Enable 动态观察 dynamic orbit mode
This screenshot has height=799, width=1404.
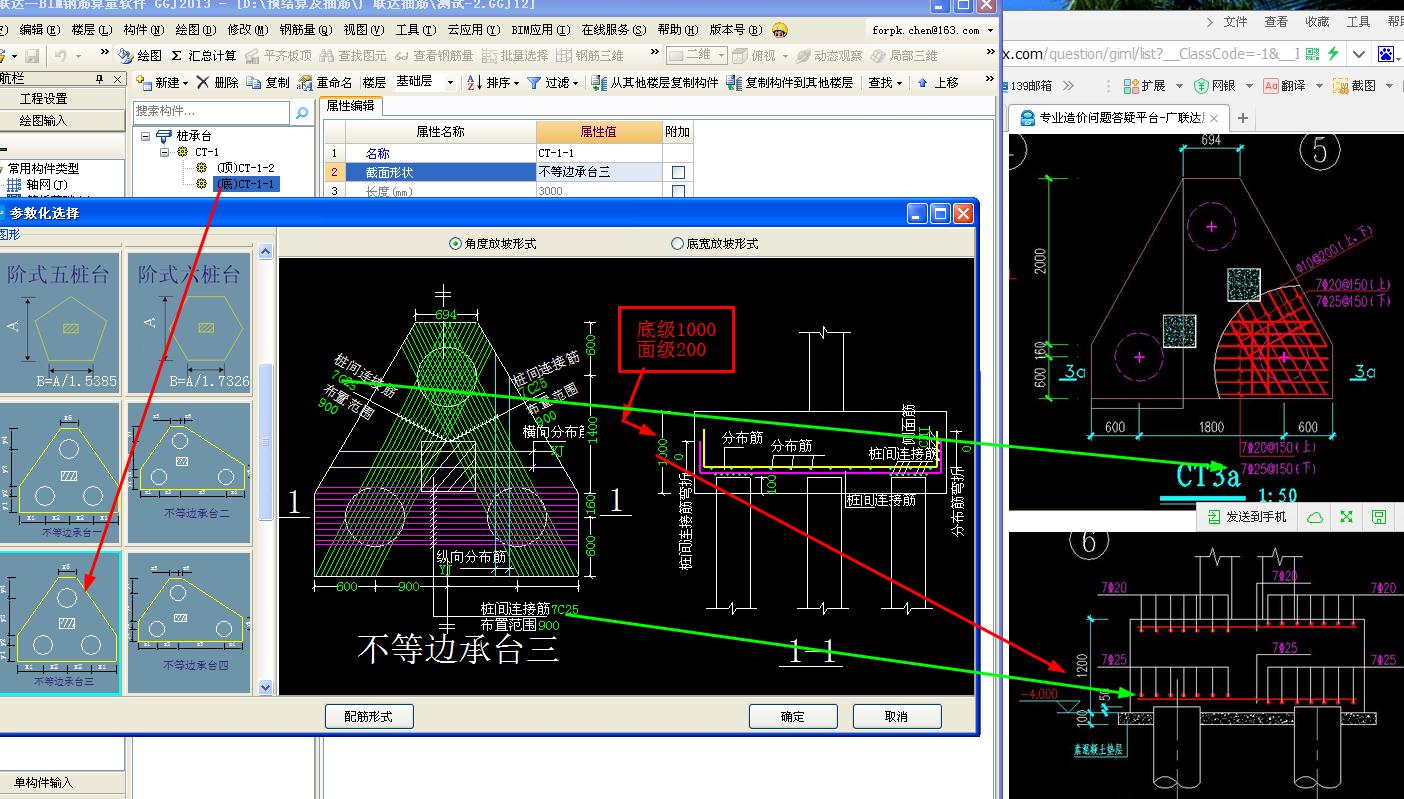pos(841,54)
